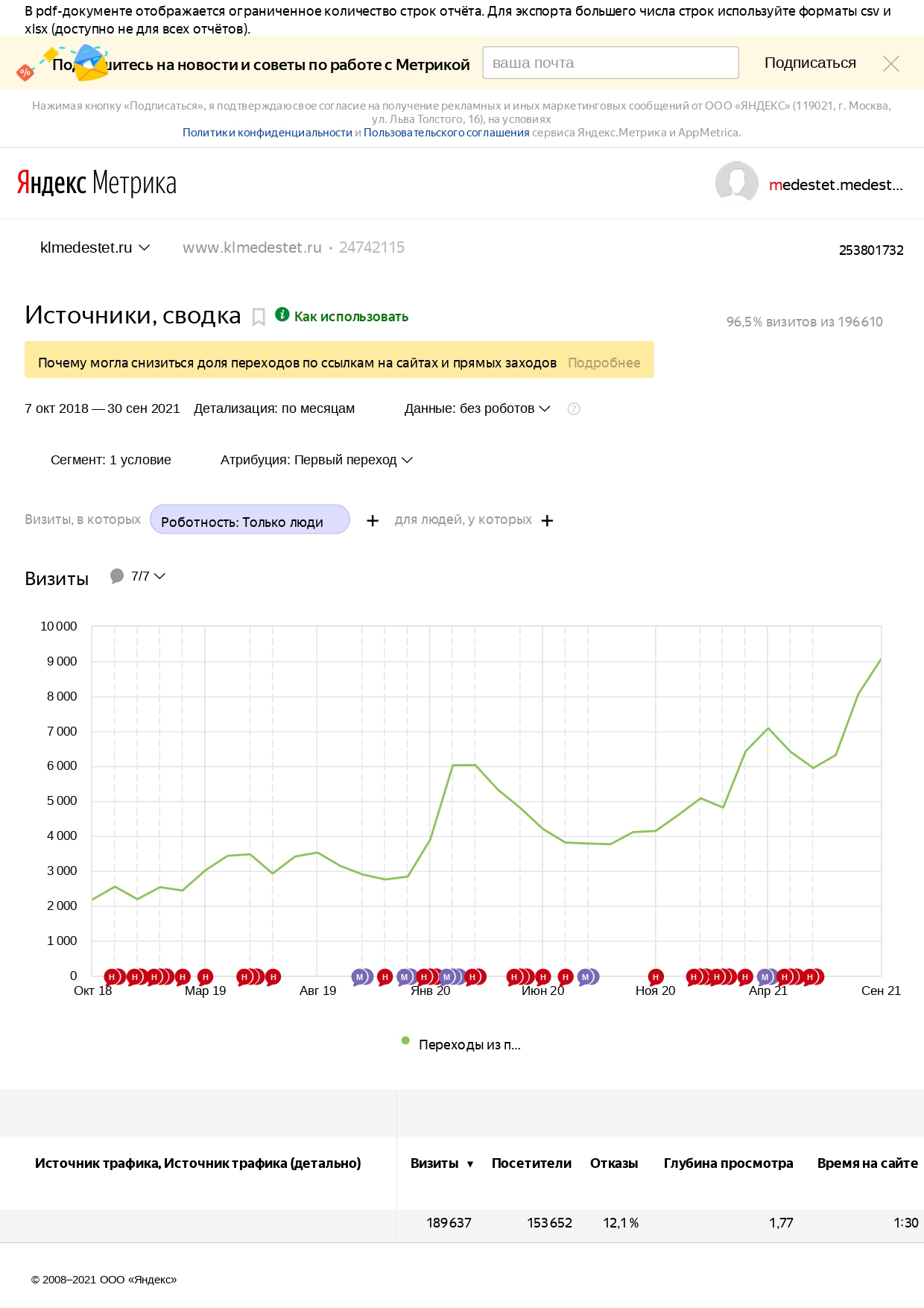Click the 'Глубина просмотра' column header
Viewport: 924px width, 1308px height.
(728, 1163)
